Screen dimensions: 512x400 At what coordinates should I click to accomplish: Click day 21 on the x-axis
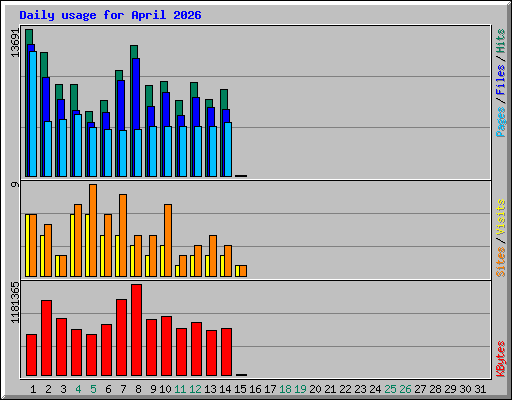330,389
